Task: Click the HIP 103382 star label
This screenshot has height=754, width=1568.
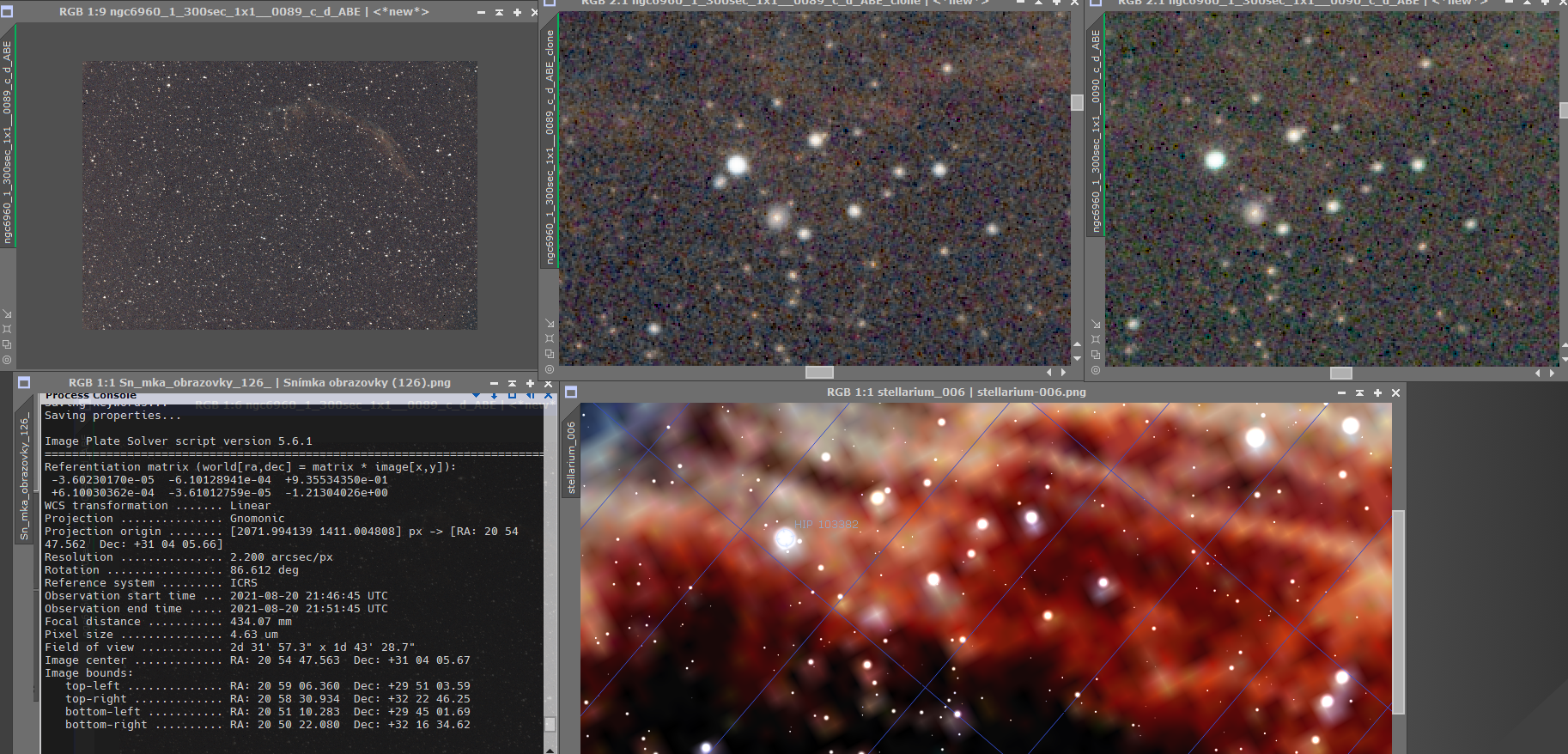Action: click(825, 525)
